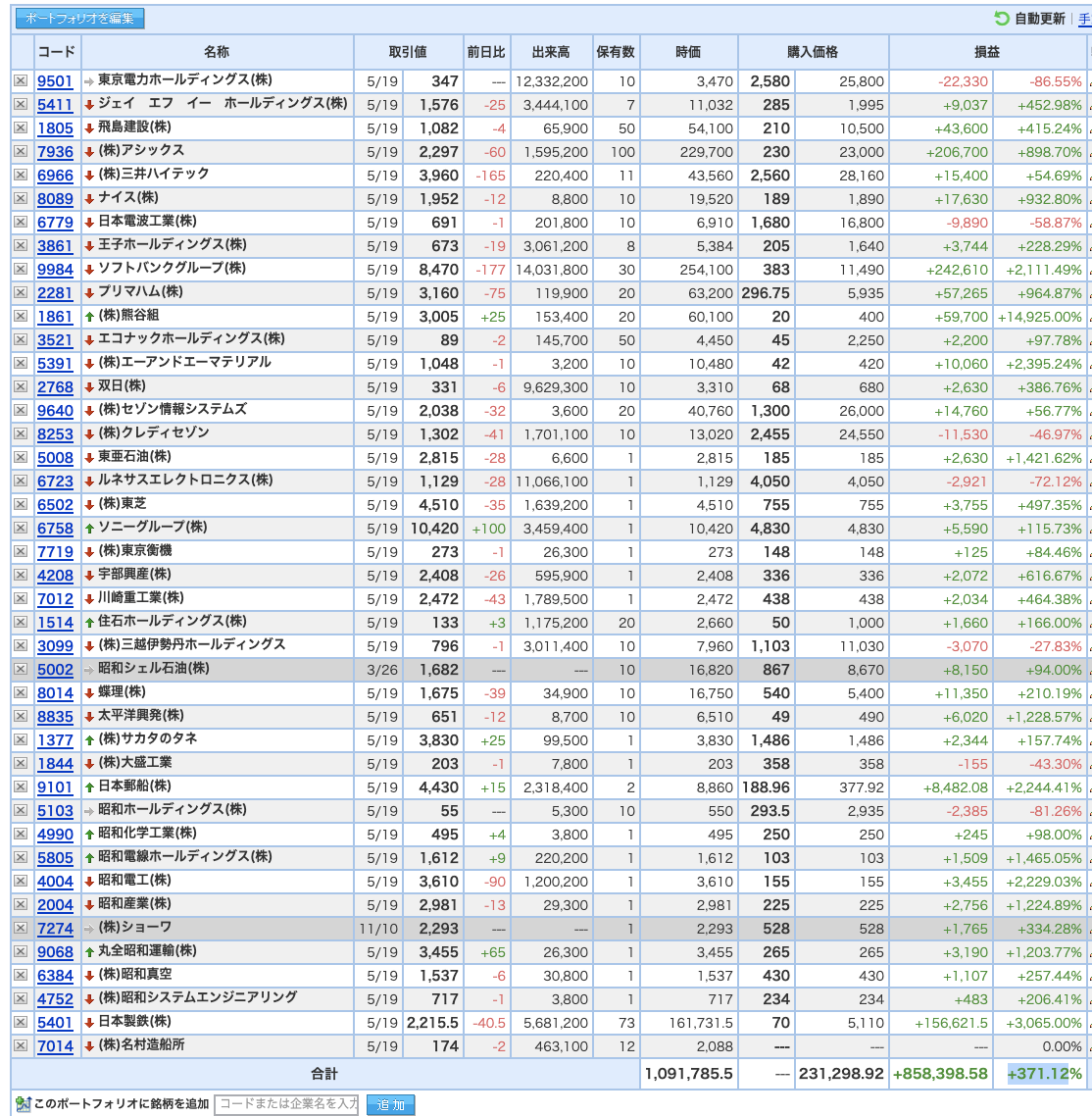Open stock code link 8835
The height and width of the screenshot is (1116, 1092).
pyautogui.click(x=56, y=717)
